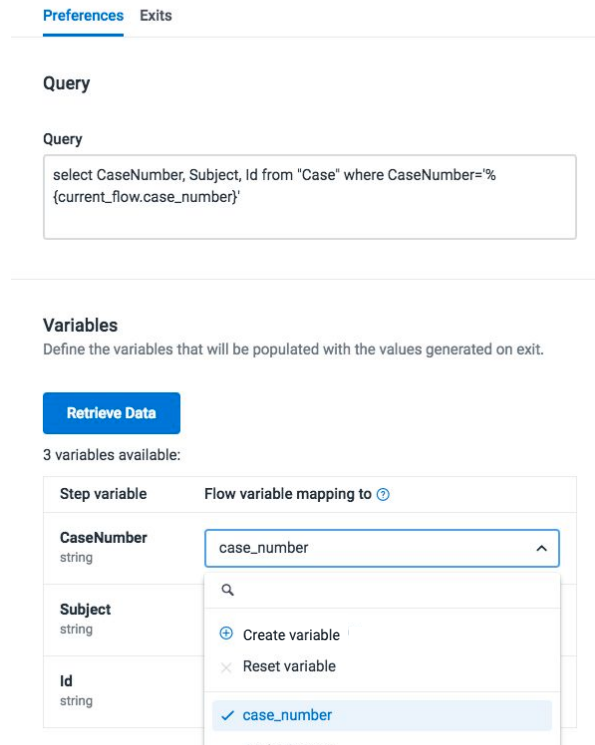This screenshot has width=595, height=745.
Task: Click the plus icon for Create variable
Action: [x=226, y=633]
